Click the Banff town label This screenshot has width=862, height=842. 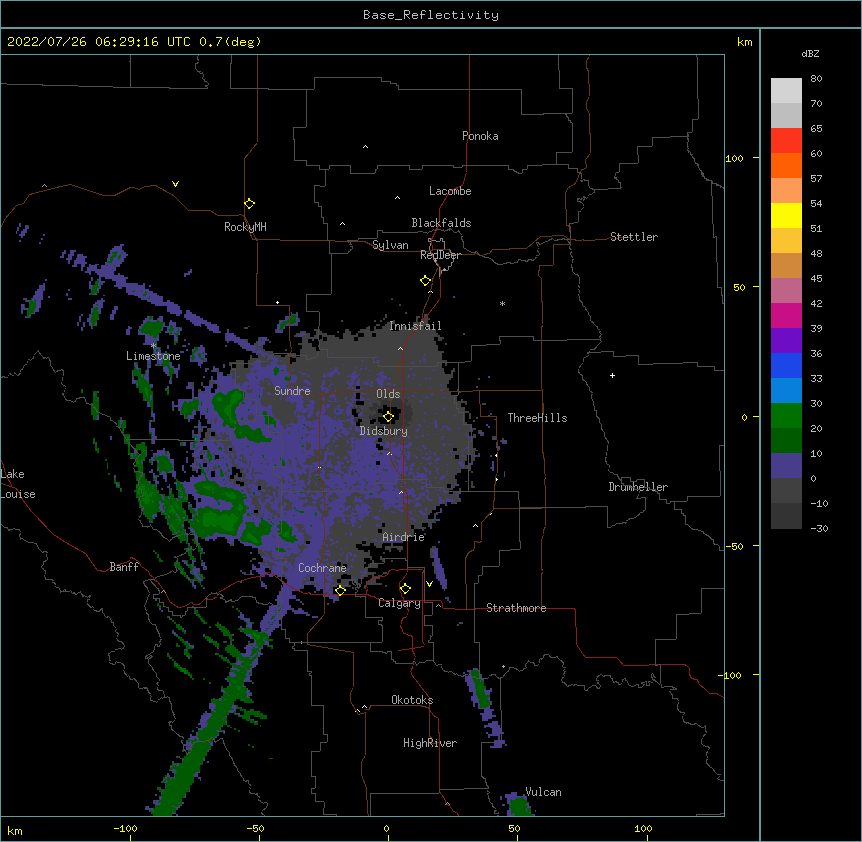click(124, 567)
